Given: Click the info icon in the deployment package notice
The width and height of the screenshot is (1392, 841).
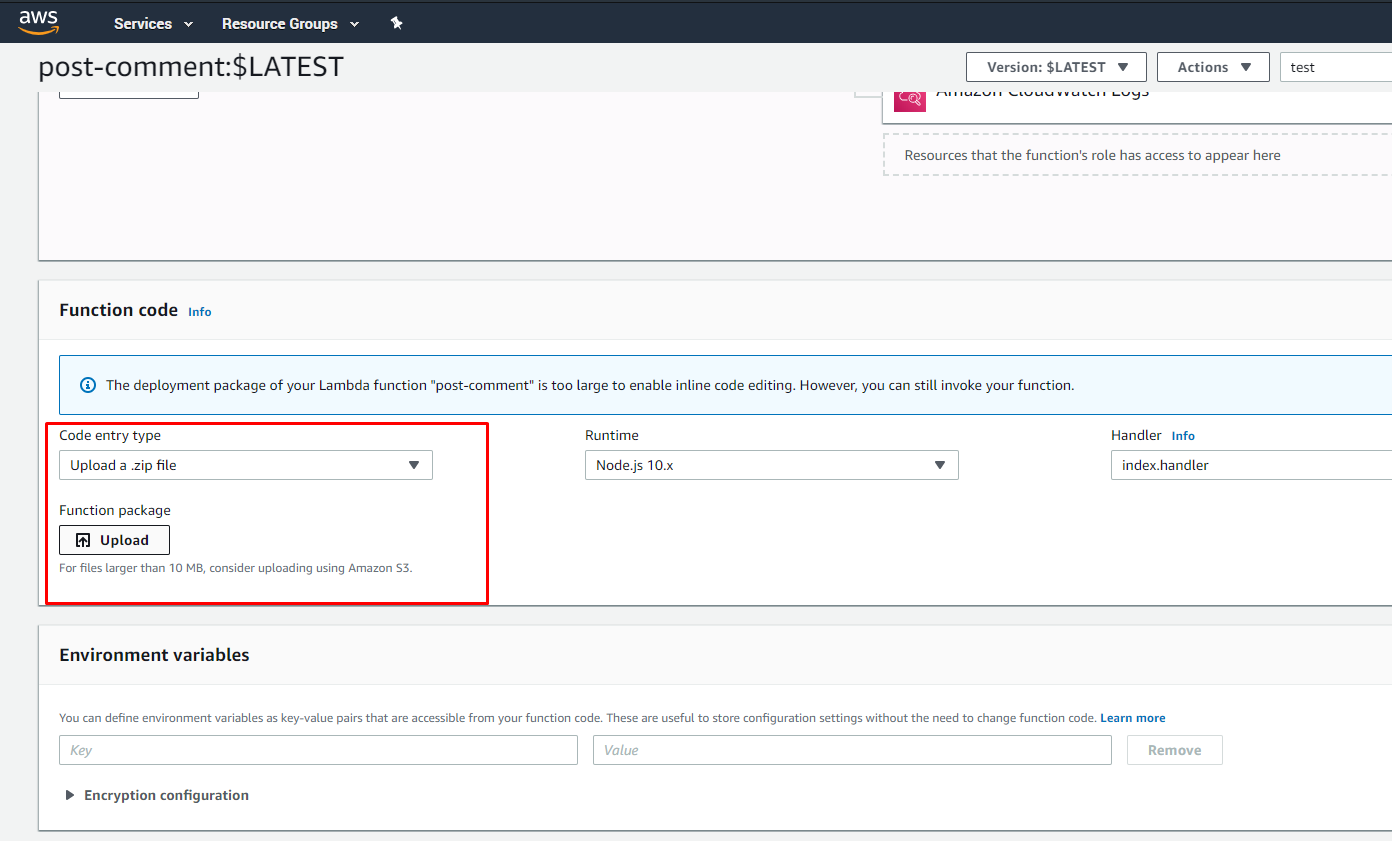Looking at the screenshot, I should (x=88, y=385).
